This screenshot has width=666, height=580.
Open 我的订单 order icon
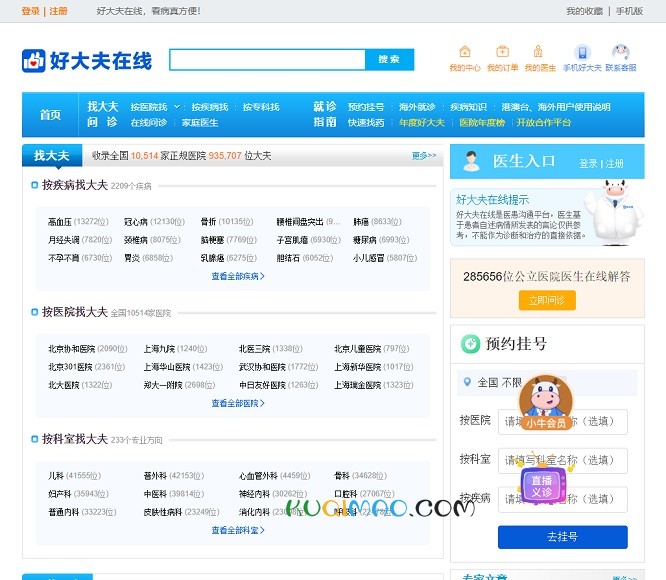[x=502, y=52]
